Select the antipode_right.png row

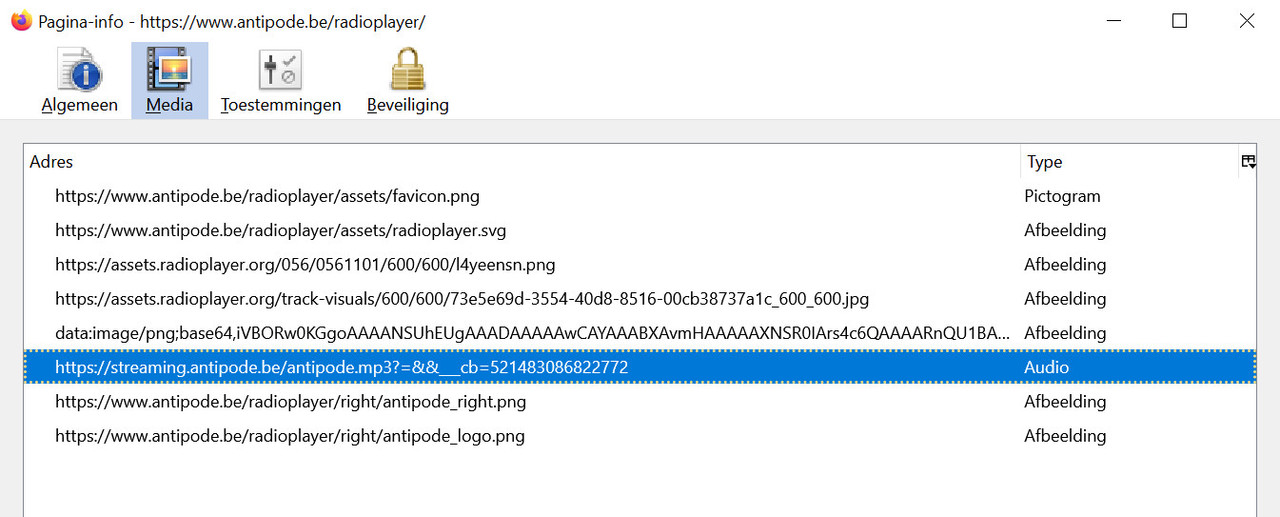[640, 401]
